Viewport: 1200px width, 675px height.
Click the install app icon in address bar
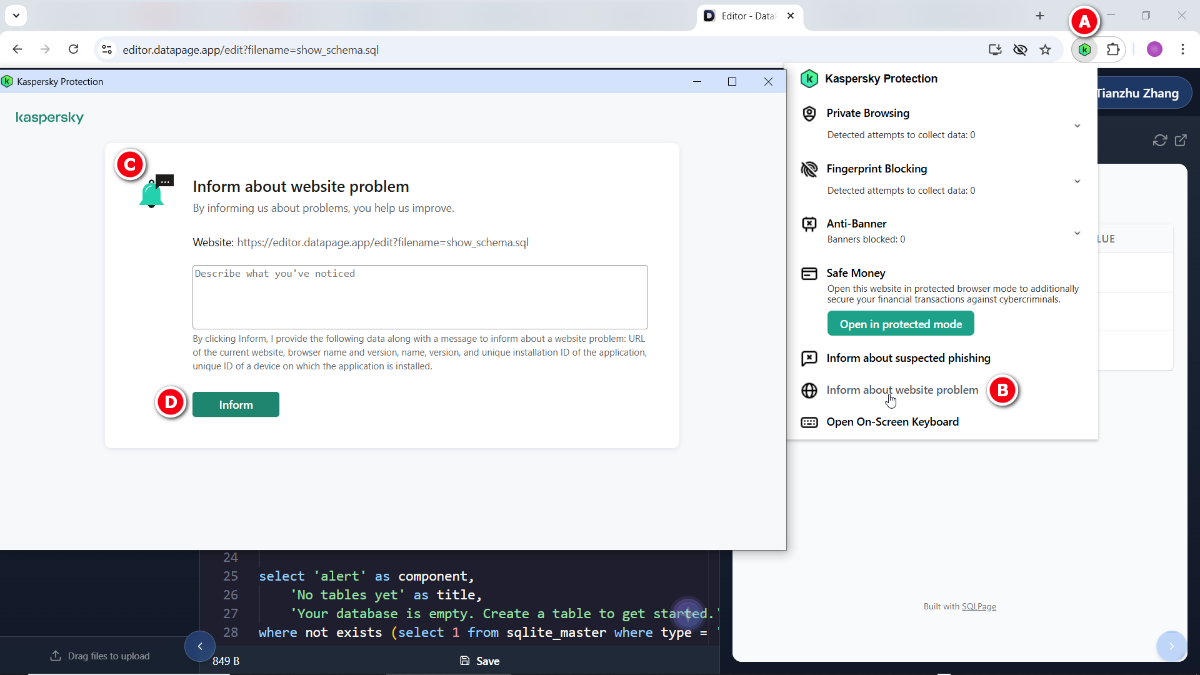tap(995, 49)
